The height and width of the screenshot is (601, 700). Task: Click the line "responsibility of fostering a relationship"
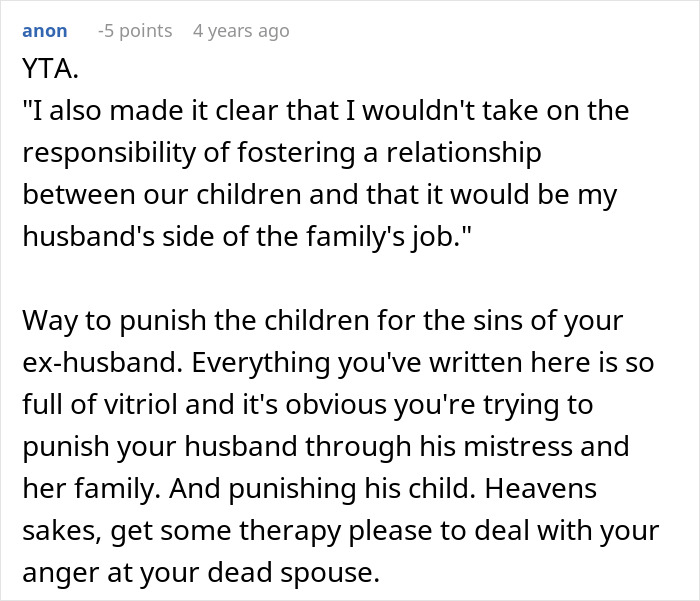281,153
